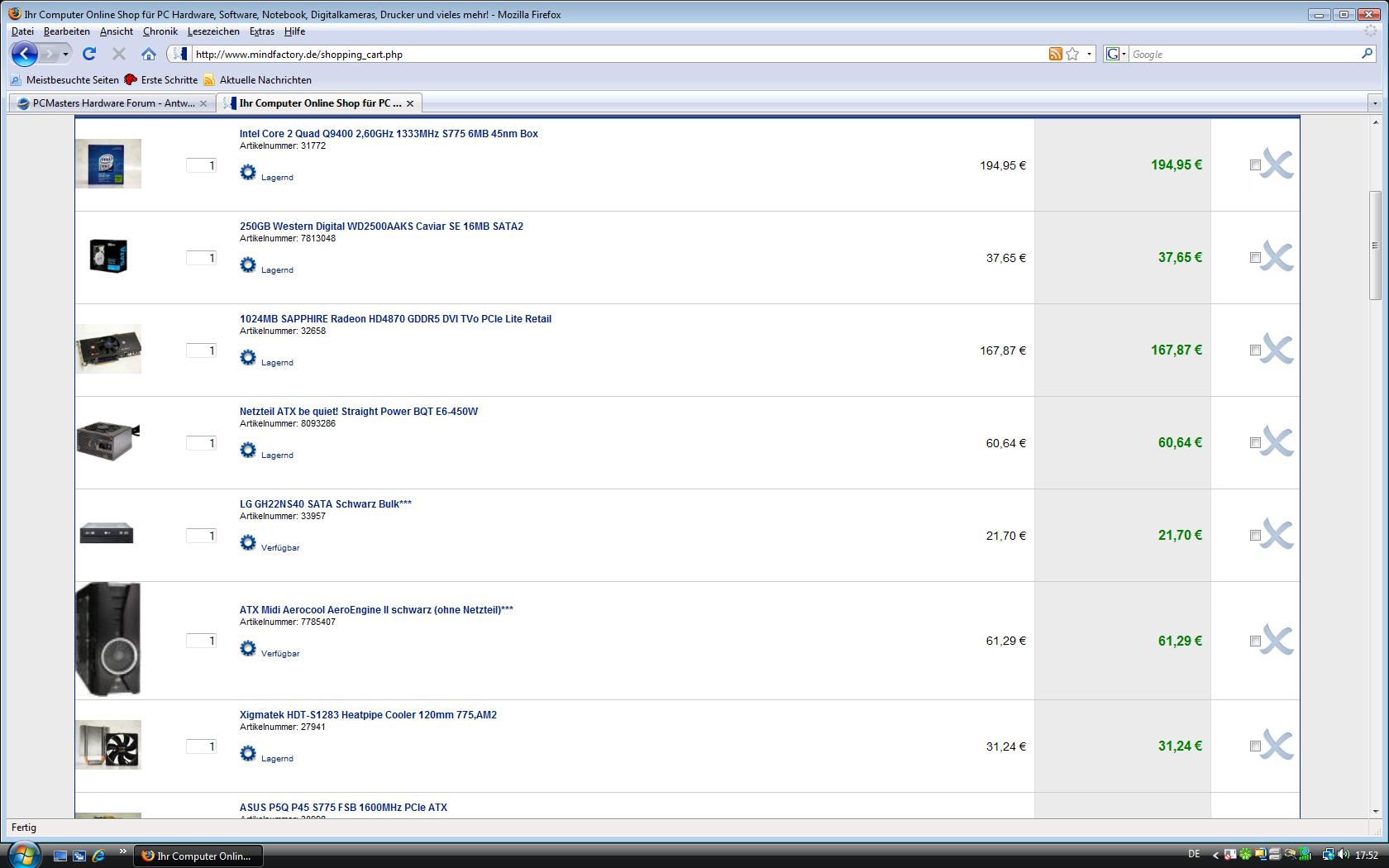
Task: Click the mindfactory site identity icon in address bar
Action: tap(179, 54)
